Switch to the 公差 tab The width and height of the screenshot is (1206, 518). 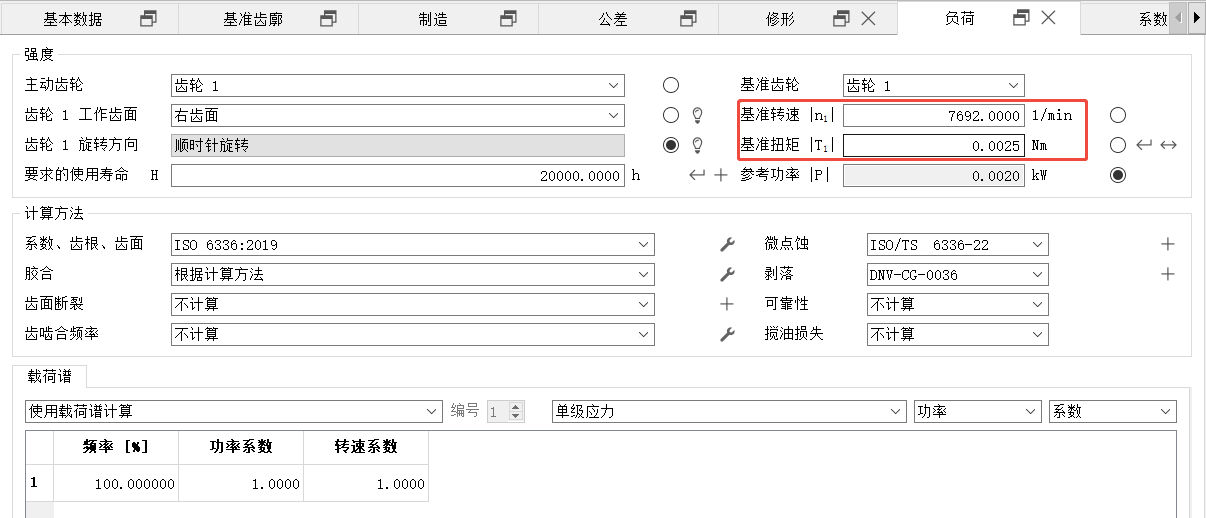613,19
